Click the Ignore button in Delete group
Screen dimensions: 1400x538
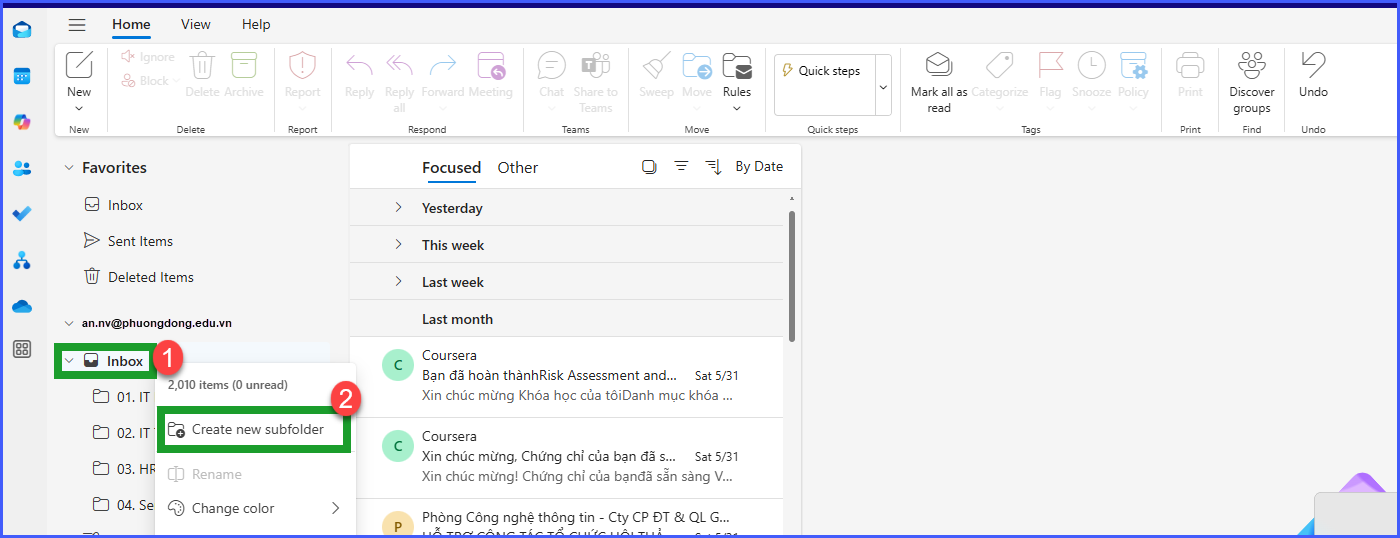148,57
